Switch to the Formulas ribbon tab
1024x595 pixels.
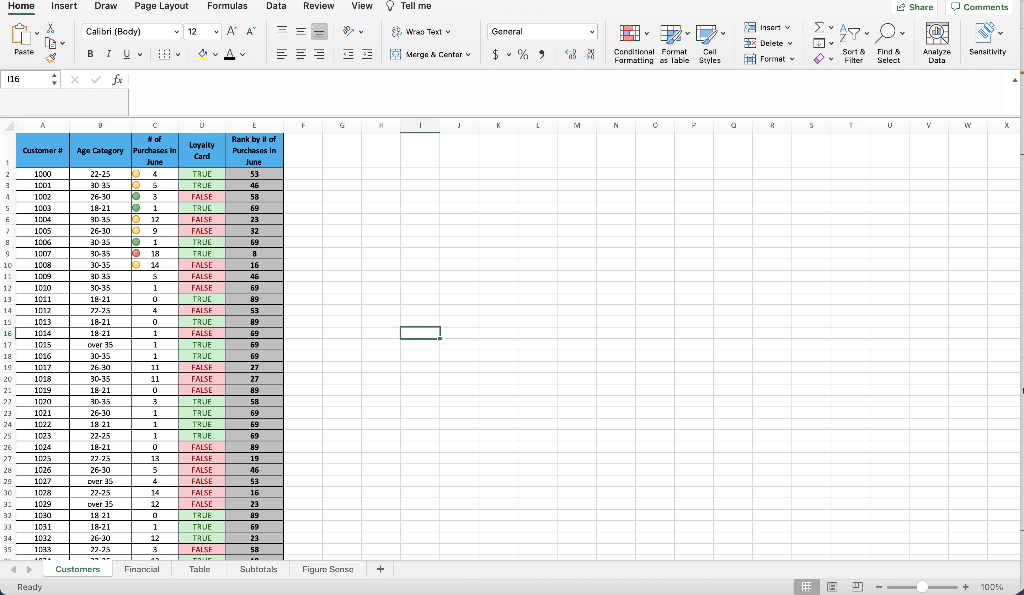tap(227, 6)
